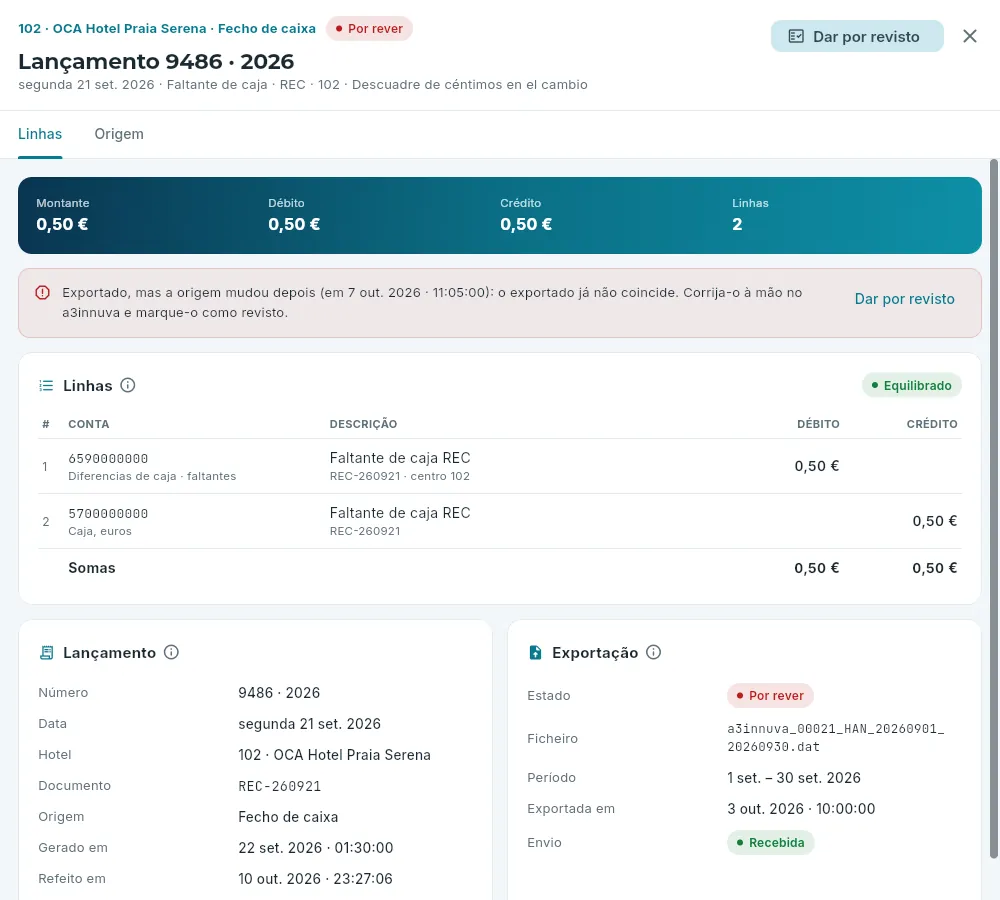Viewport: 1000px width, 900px height.
Task: Close the Lançamento 9486 panel
Action: [969, 36]
